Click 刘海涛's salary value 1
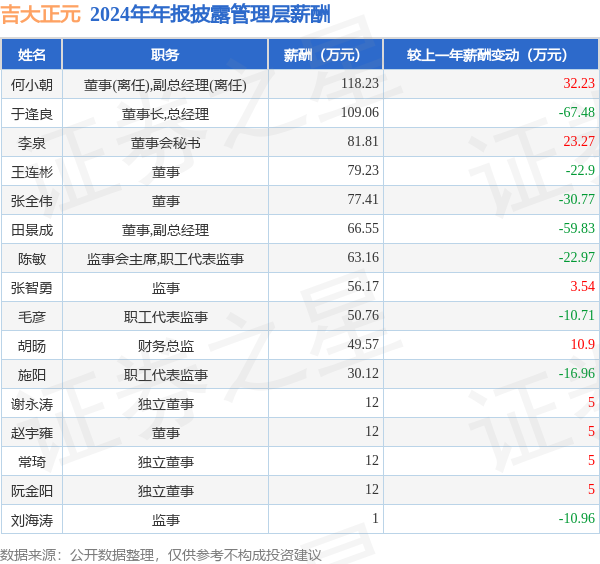 [375, 518]
